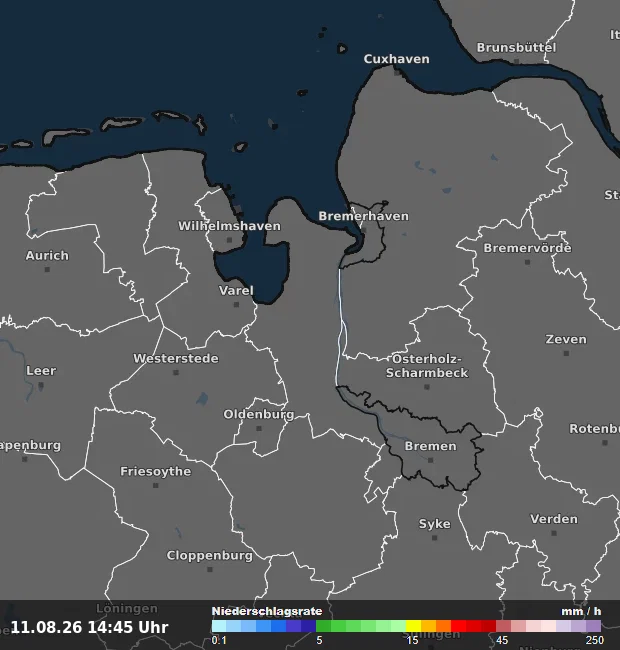Click the Bremen city marker dot
The width and height of the screenshot is (620, 650).
click(x=431, y=460)
